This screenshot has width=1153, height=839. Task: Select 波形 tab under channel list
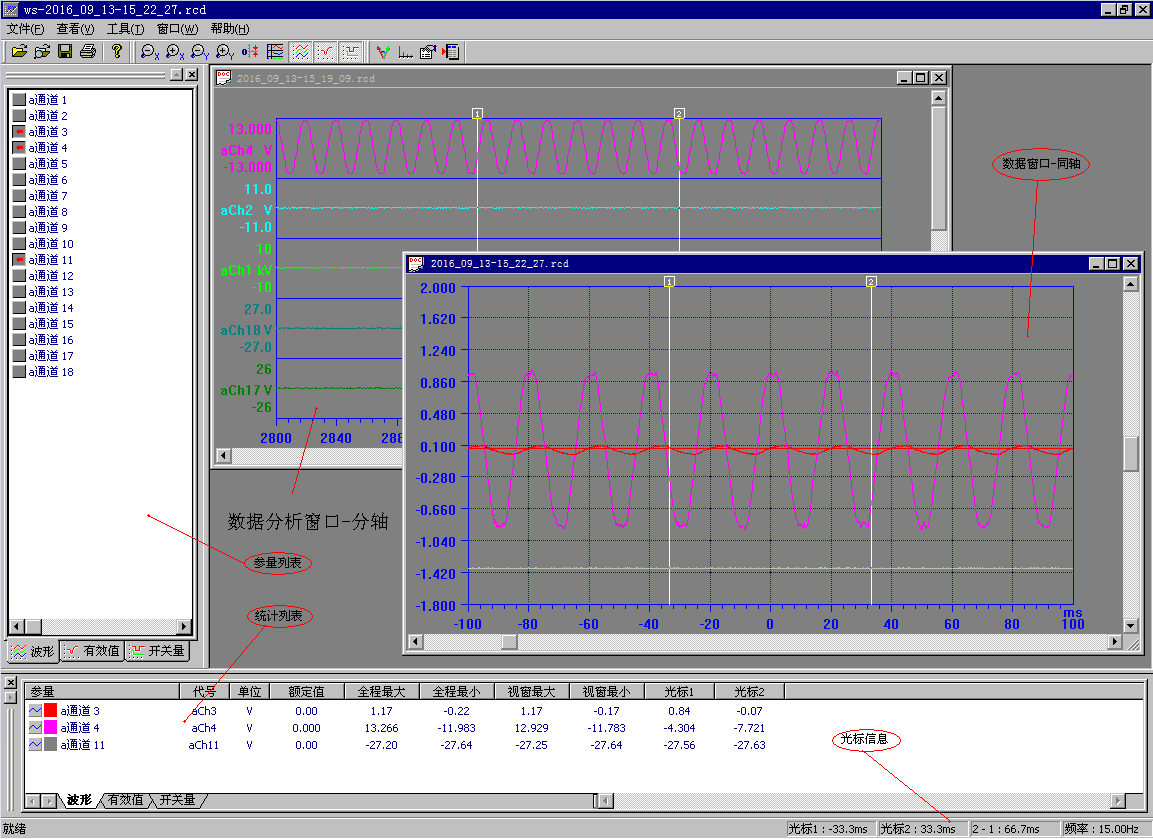pos(33,651)
